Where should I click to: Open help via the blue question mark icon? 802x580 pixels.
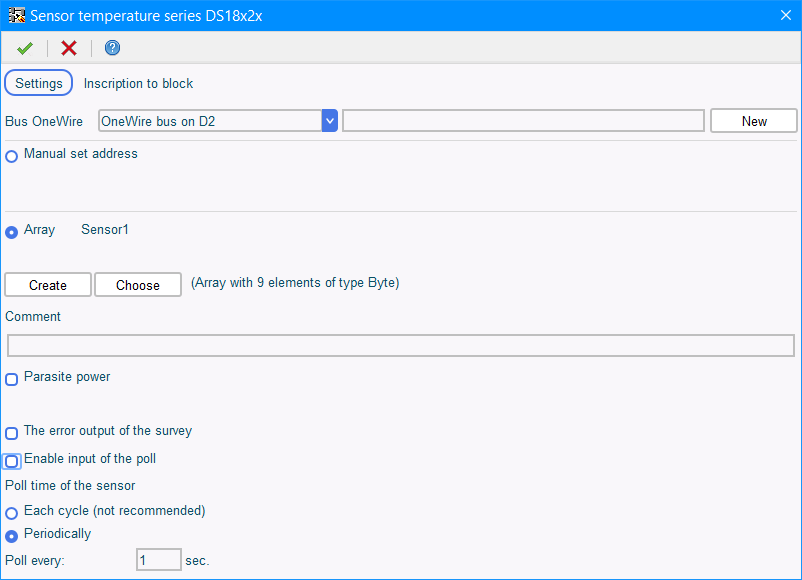[x=112, y=48]
